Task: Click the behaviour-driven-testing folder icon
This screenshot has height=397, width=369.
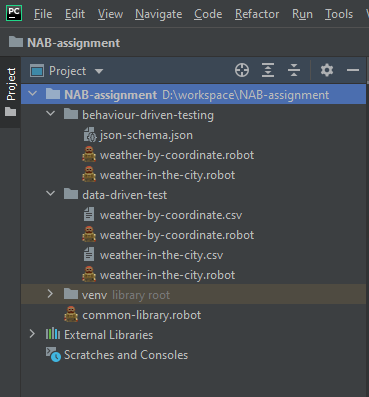Action: 71,114
